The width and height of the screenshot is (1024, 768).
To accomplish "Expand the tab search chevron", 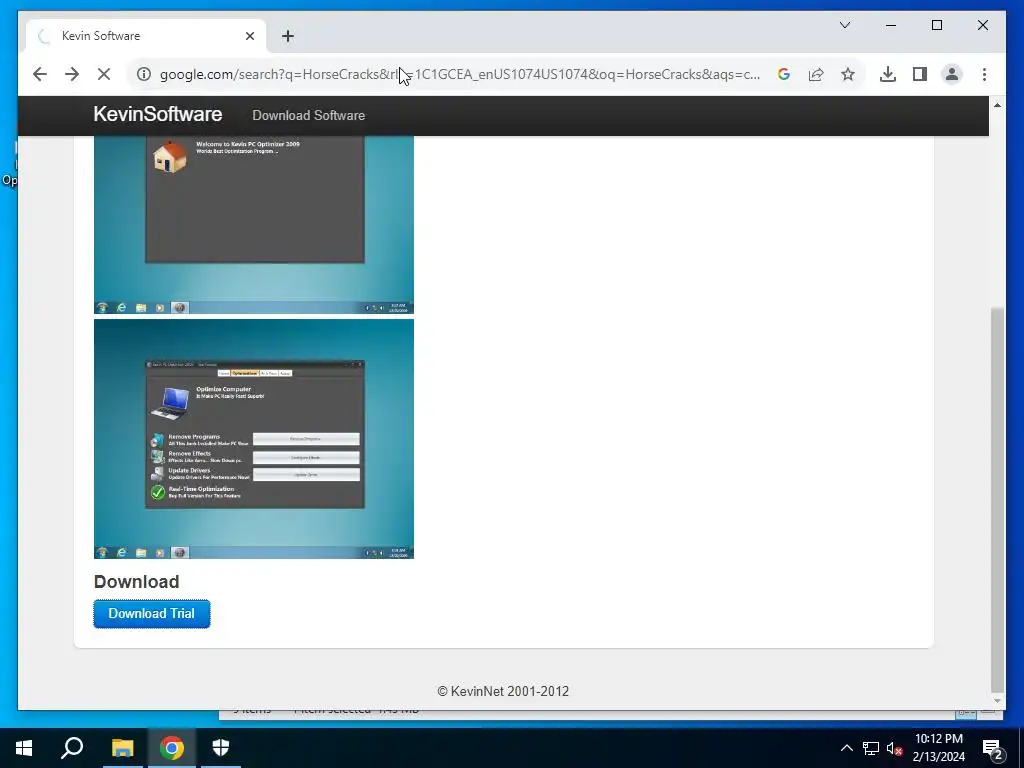I will point(845,25).
